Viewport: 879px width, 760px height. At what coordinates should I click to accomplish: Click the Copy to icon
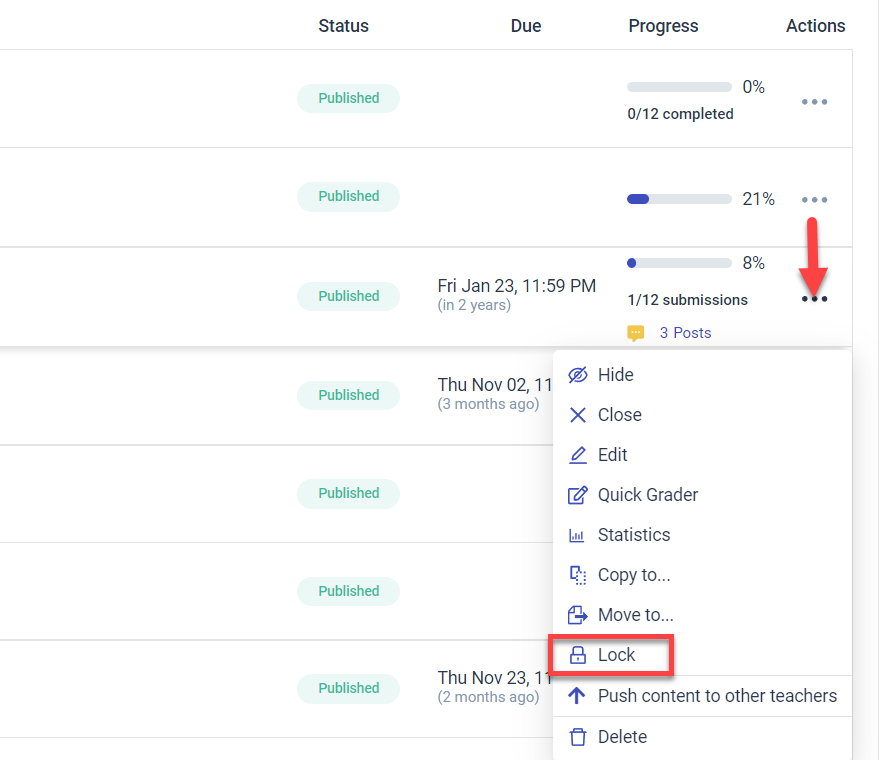click(x=577, y=575)
